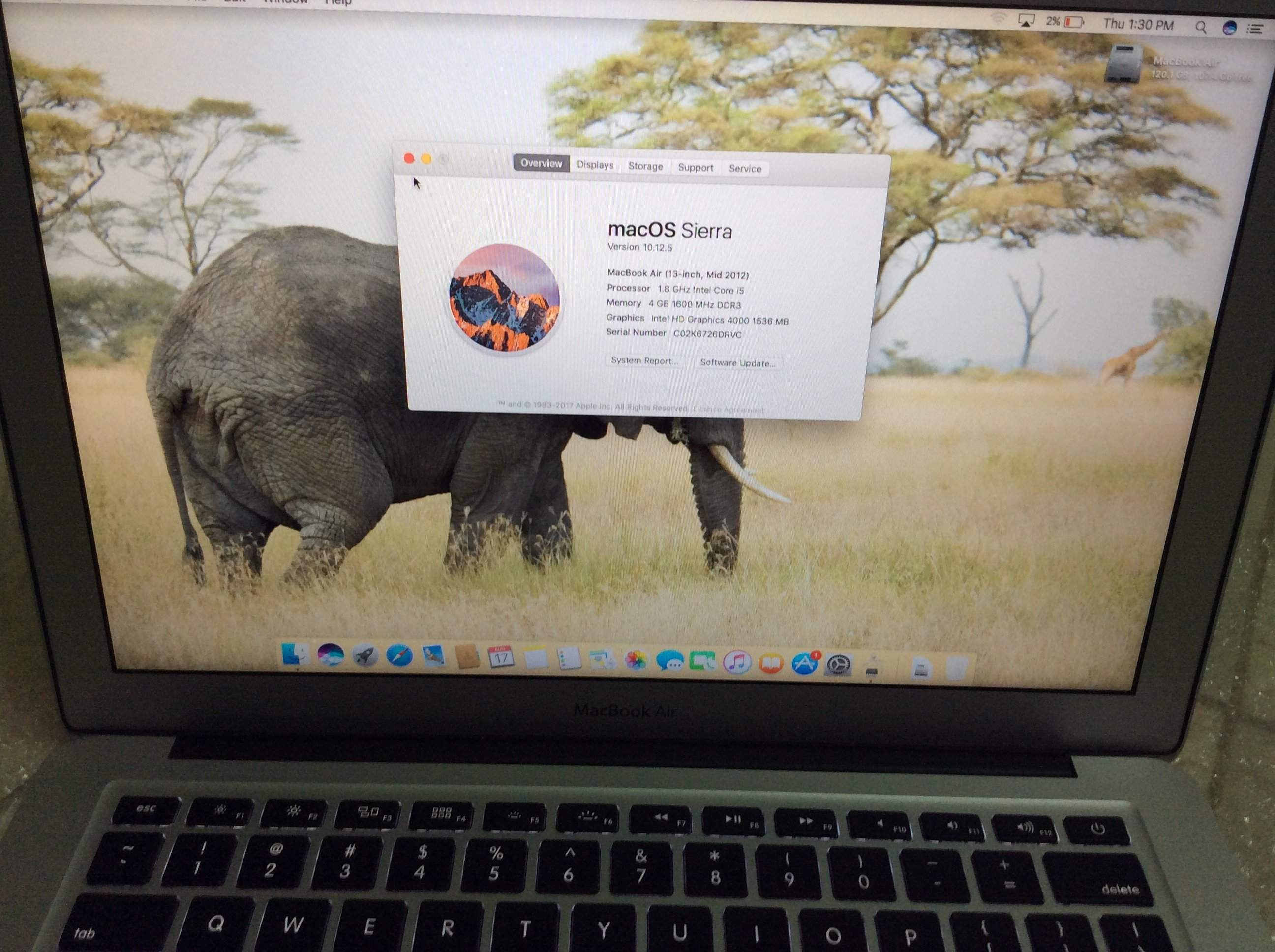1275x952 pixels.
Task: Open iTunes from the Dock
Action: (737, 663)
